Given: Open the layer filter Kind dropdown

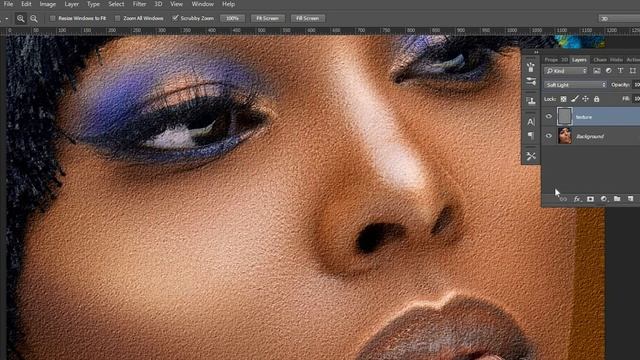Looking at the screenshot, I should (x=565, y=71).
